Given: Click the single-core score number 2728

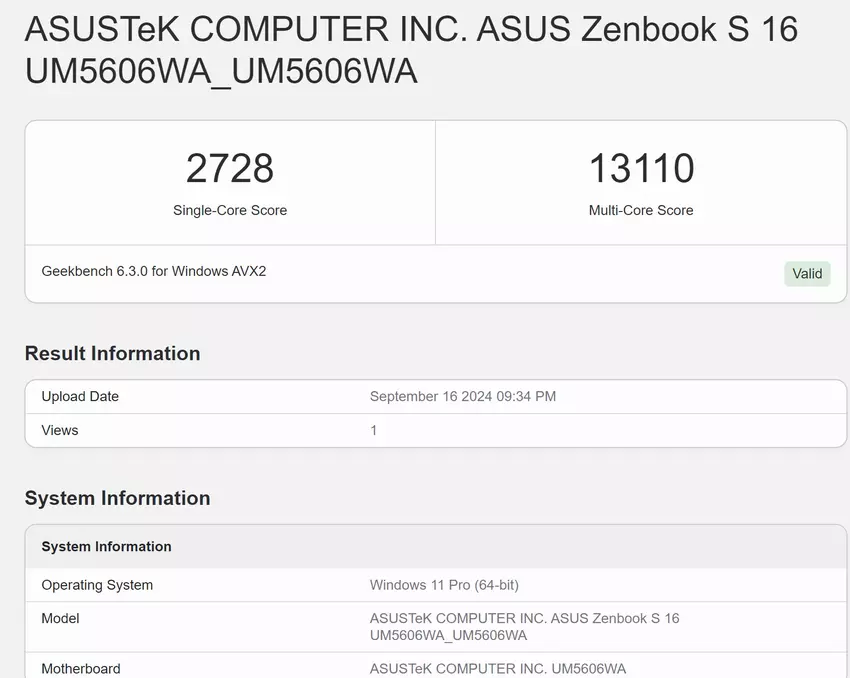Looking at the screenshot, I should click(230, 168).
